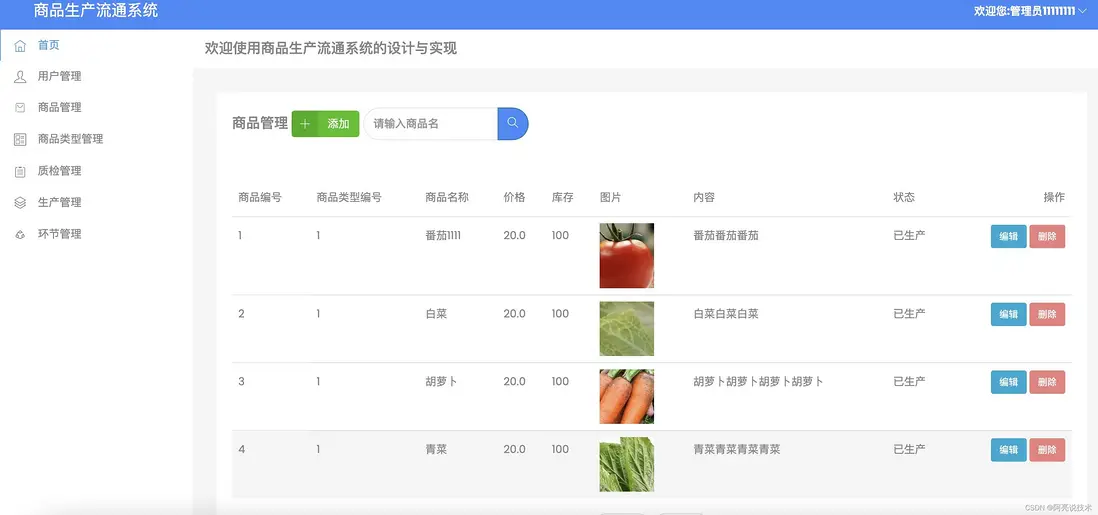Click the 商品类型编号 column header
1098x515 pixels.
click(x=349, y=198)
